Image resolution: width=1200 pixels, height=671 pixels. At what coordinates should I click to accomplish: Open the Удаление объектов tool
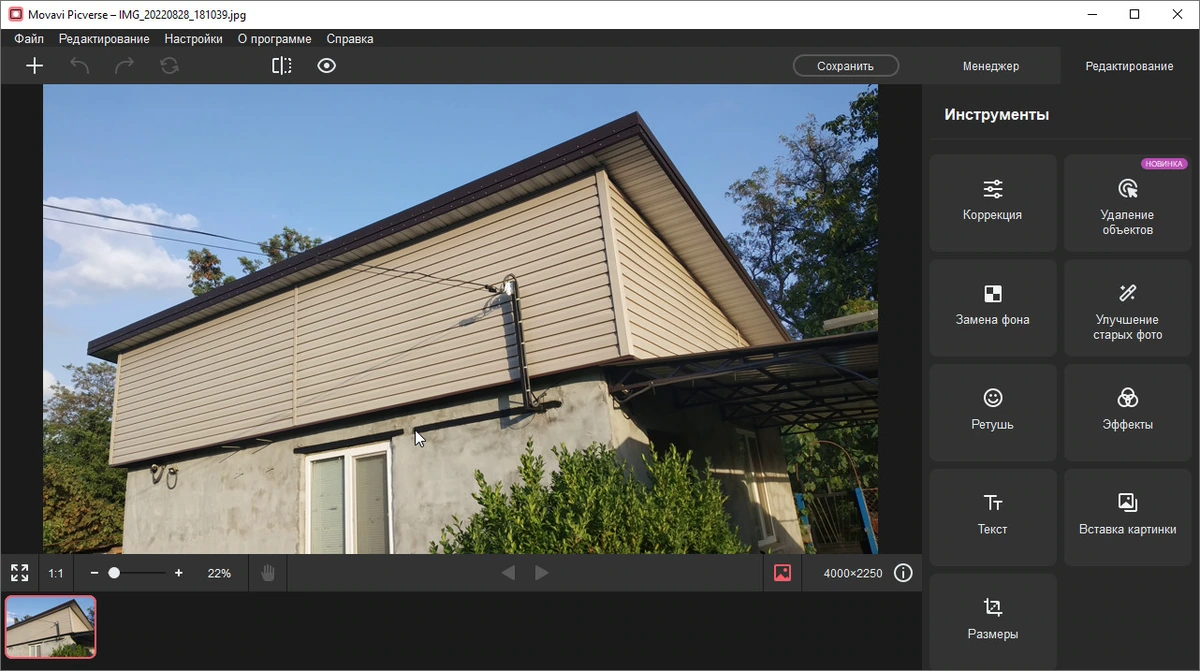(x=1127, y=202)
